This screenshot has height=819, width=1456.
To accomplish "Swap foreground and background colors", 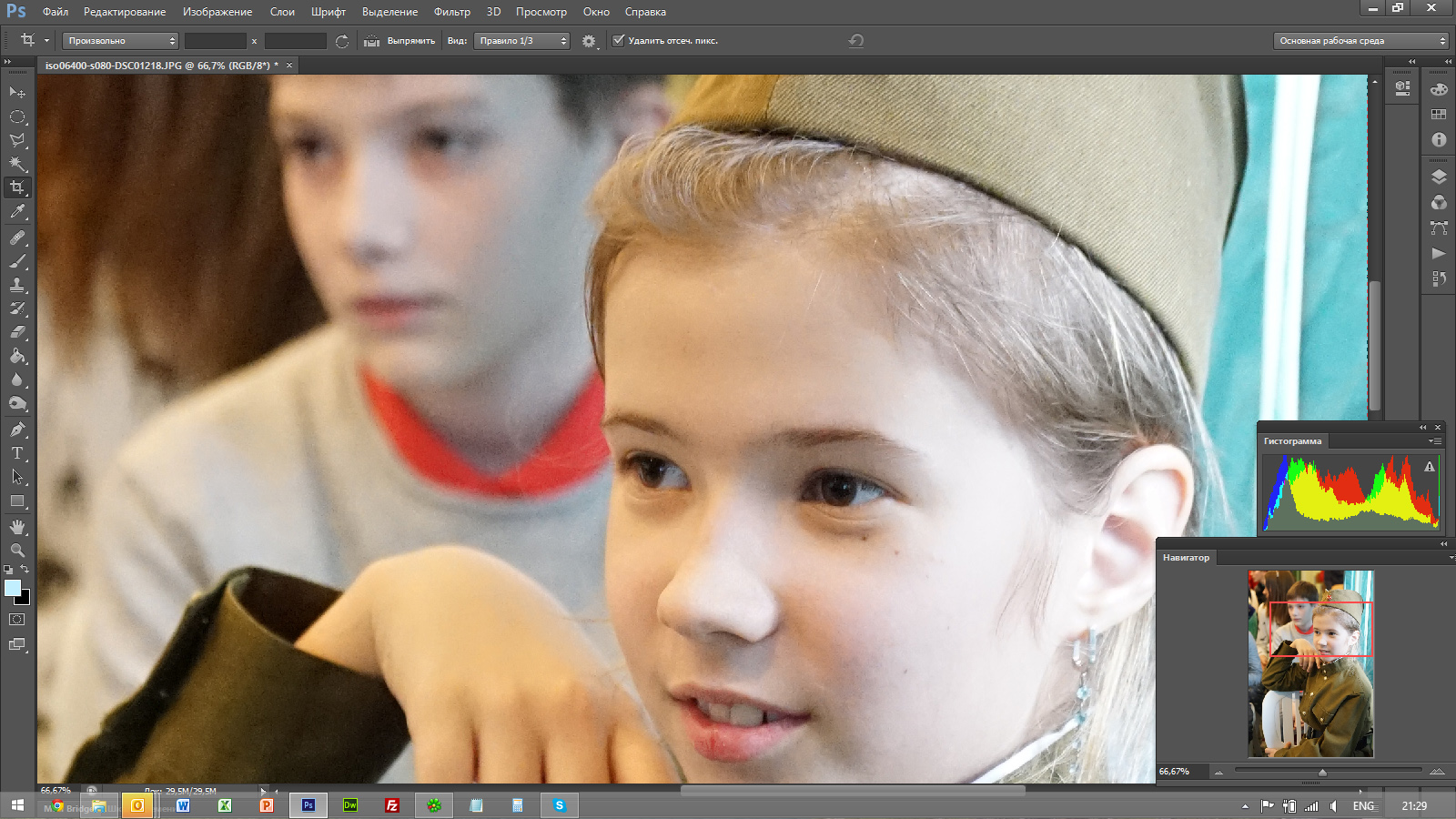I will point(25,570).
